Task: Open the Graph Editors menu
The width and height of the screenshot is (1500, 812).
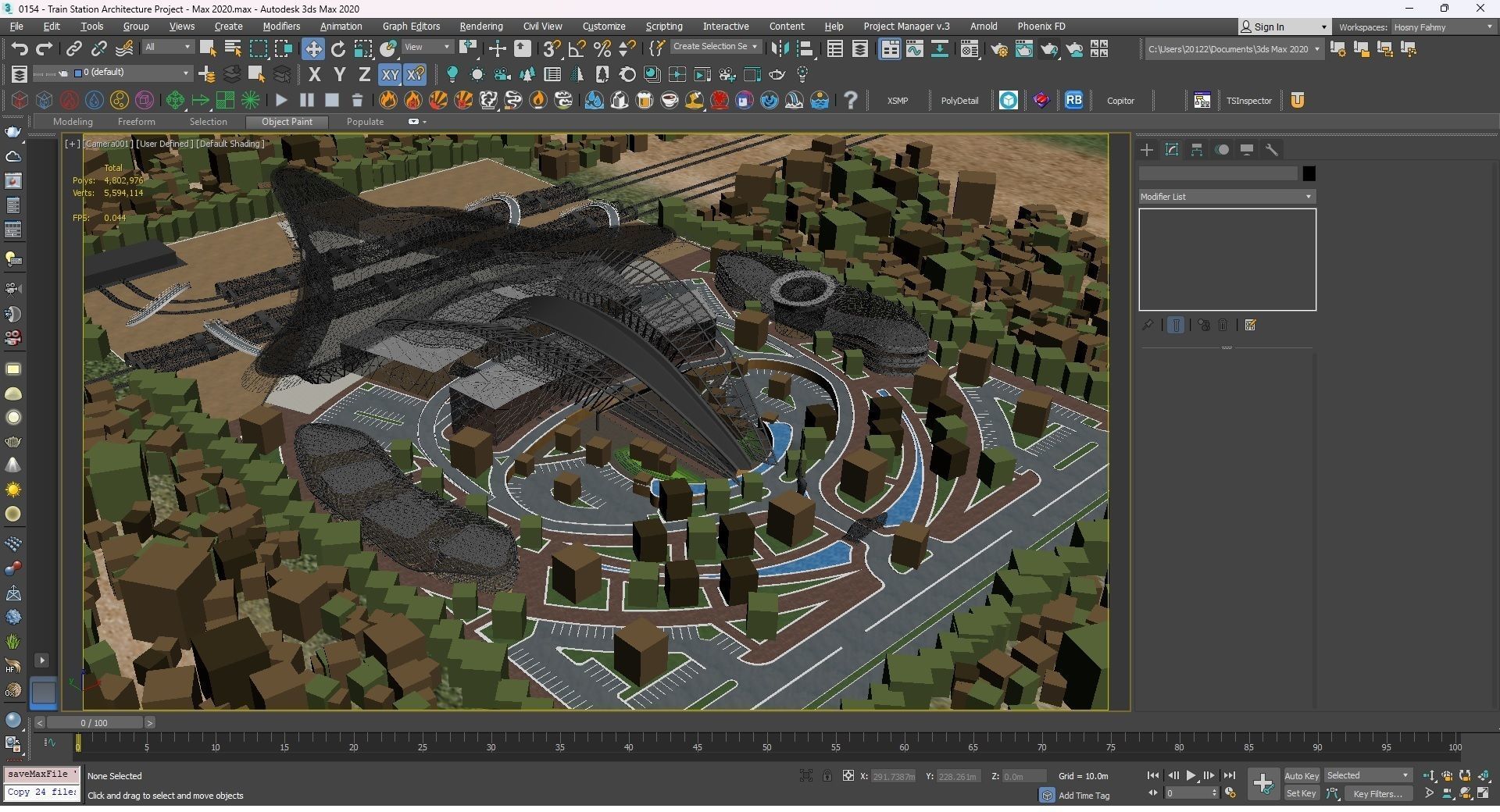Action: pos(411,26)
